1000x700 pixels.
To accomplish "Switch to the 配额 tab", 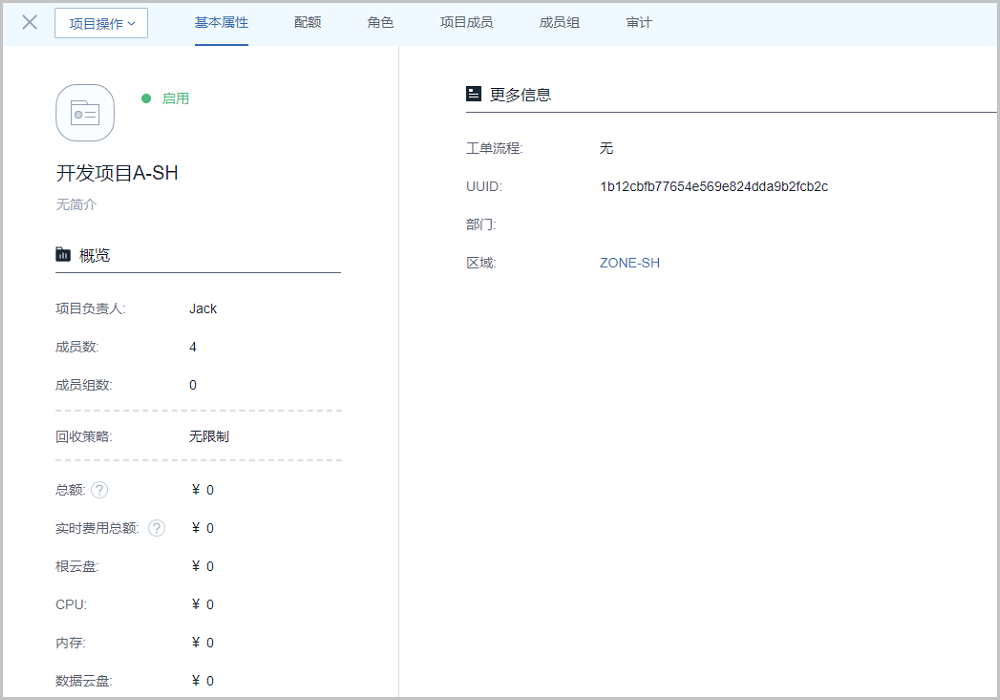I will 308,22.
